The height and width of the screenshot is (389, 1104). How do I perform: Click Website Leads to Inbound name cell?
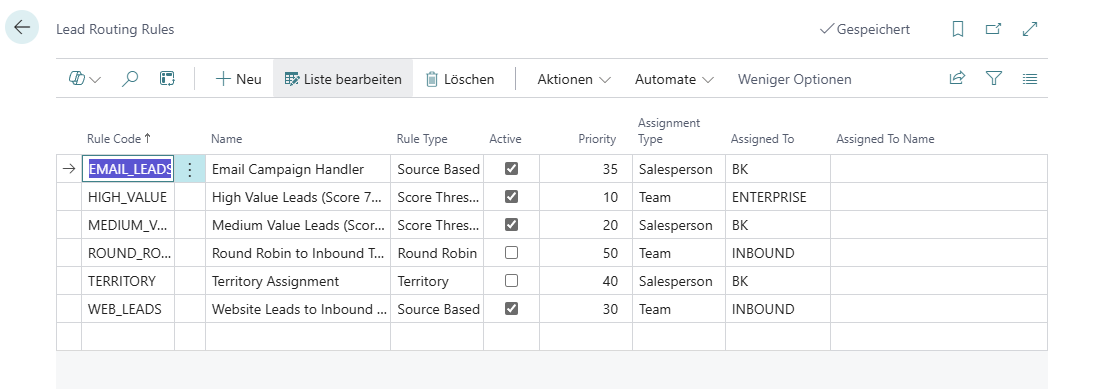click(x=298, y=309)
